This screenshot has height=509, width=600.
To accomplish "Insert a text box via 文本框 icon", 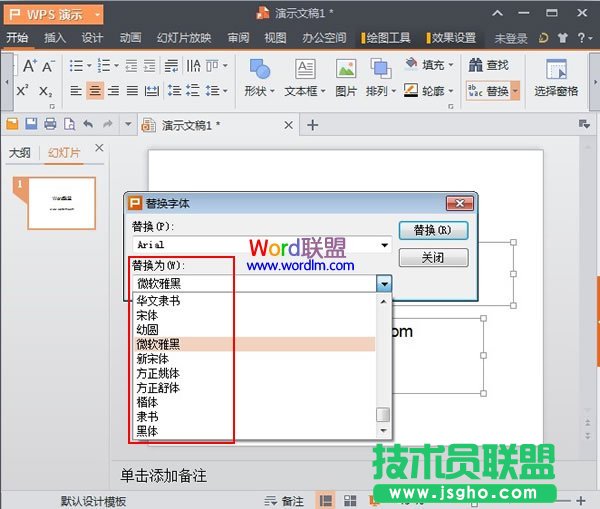I will [x=304, y=71].
